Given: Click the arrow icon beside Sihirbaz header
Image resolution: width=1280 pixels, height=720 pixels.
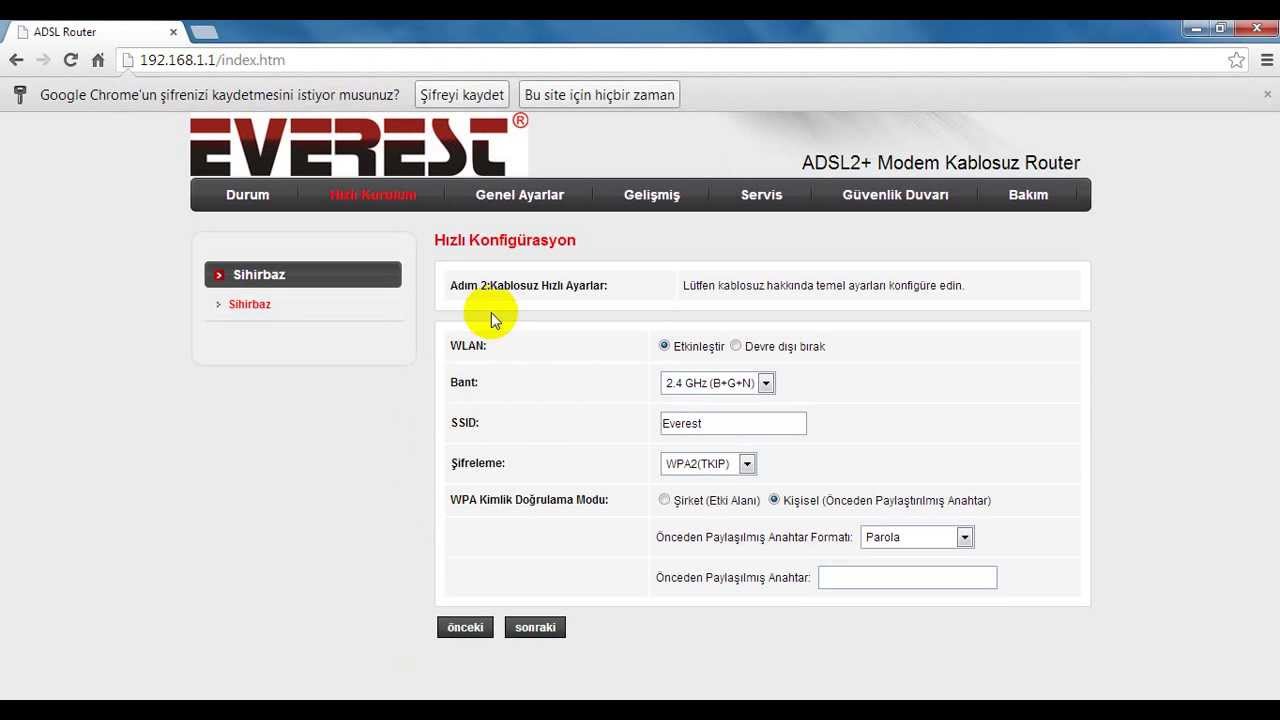Looking at the screenshot, I should pyautogui.click(x=219, y=275).
